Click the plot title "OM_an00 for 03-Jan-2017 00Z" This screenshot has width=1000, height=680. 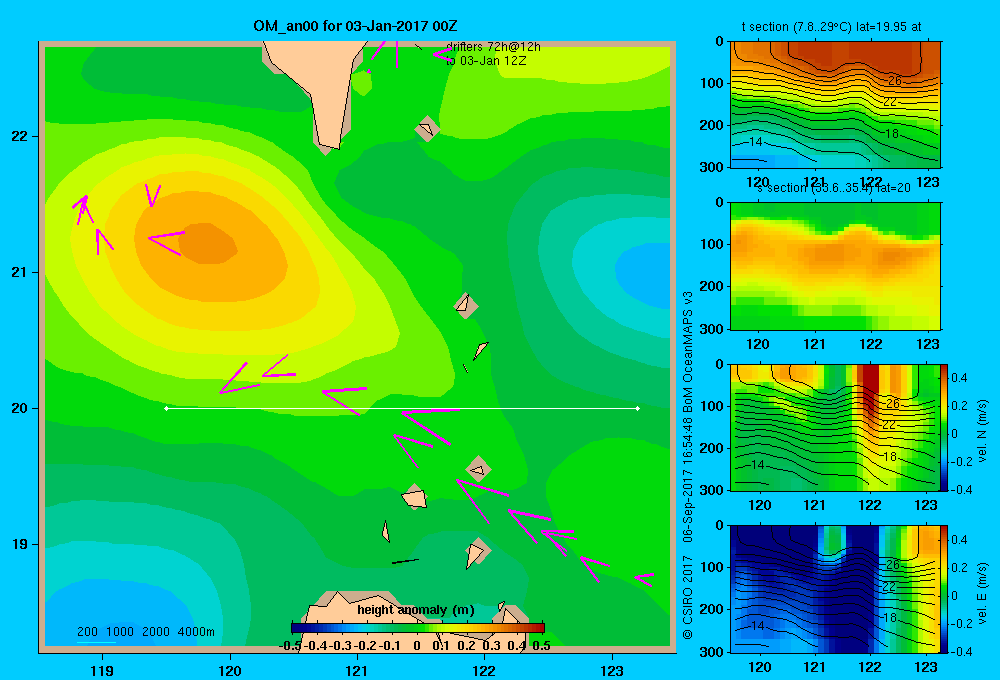355,26
